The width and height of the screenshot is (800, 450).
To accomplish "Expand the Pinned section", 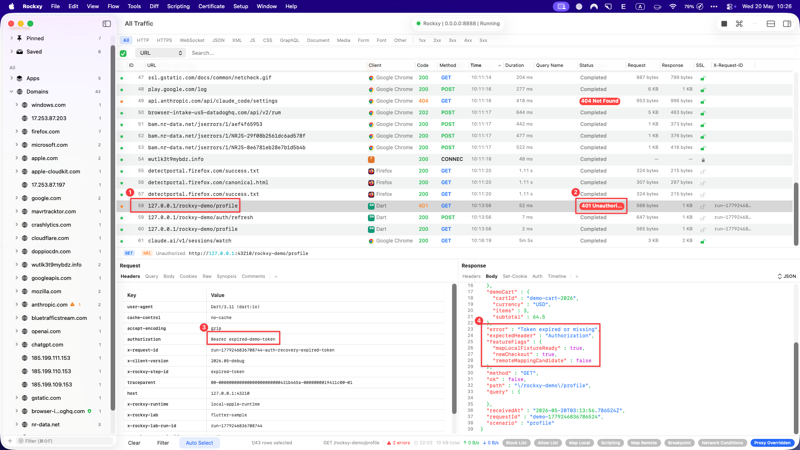I will (11, 38).
